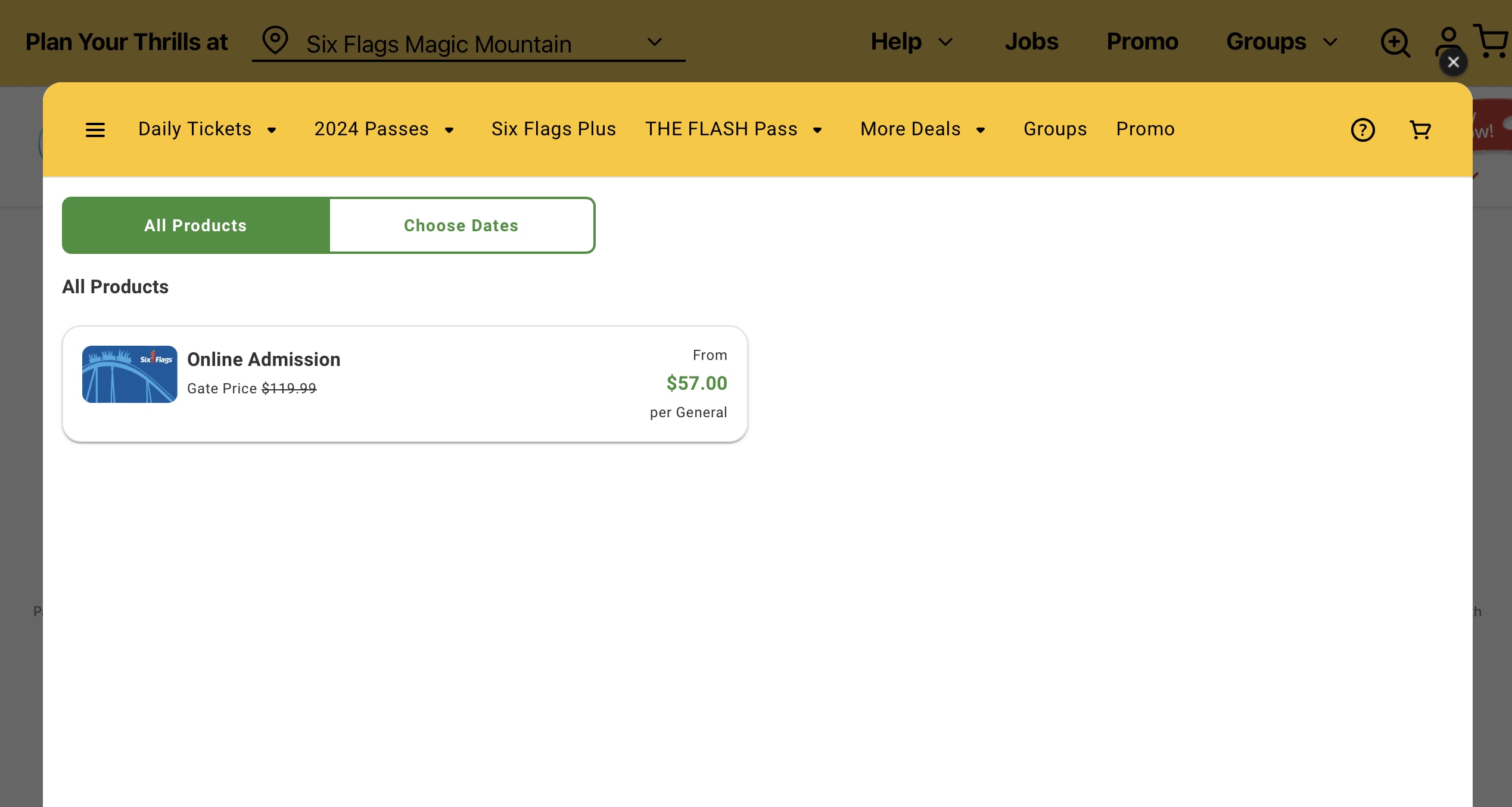Click the All Products heading
Image resolution: width=1512 pixels, height=807 pixels.
pos(115,287)
